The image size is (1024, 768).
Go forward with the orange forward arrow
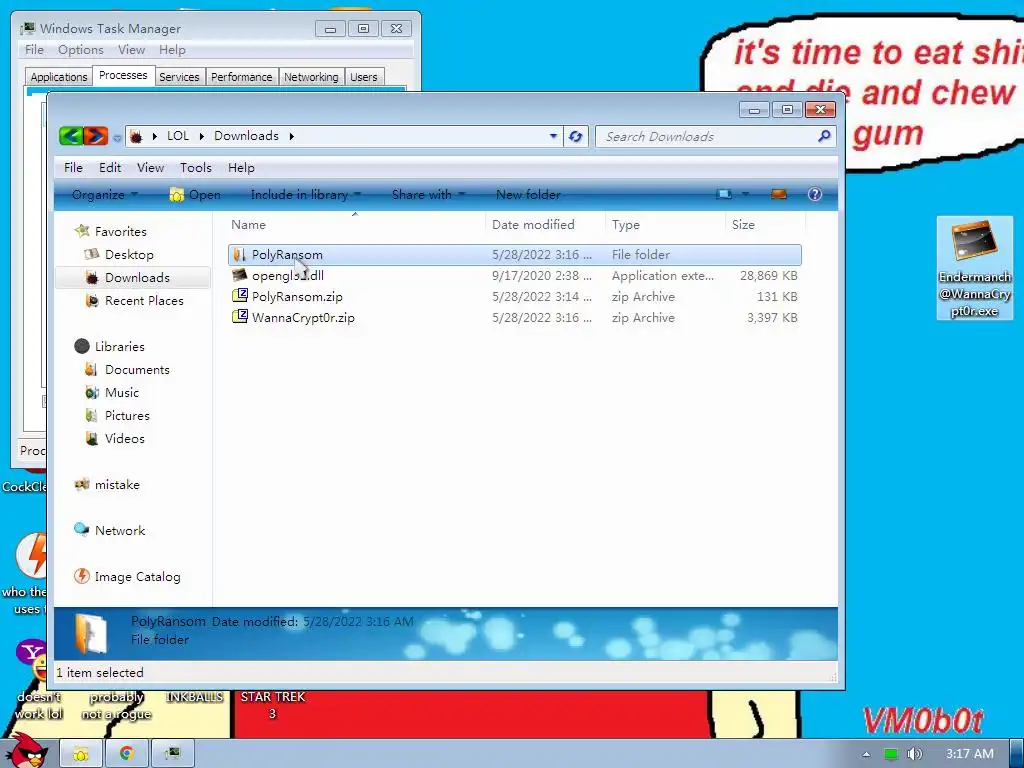[95, 136]
